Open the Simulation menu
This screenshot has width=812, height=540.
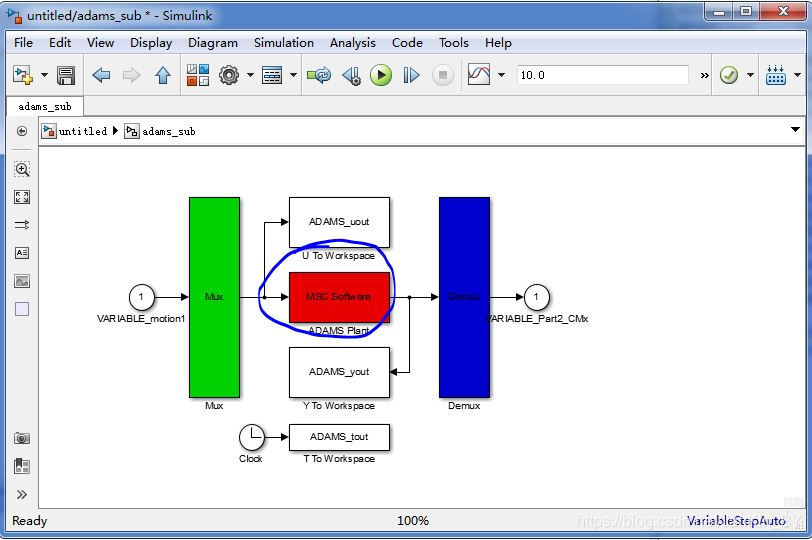pyautogui.click(x=284, y=43)
